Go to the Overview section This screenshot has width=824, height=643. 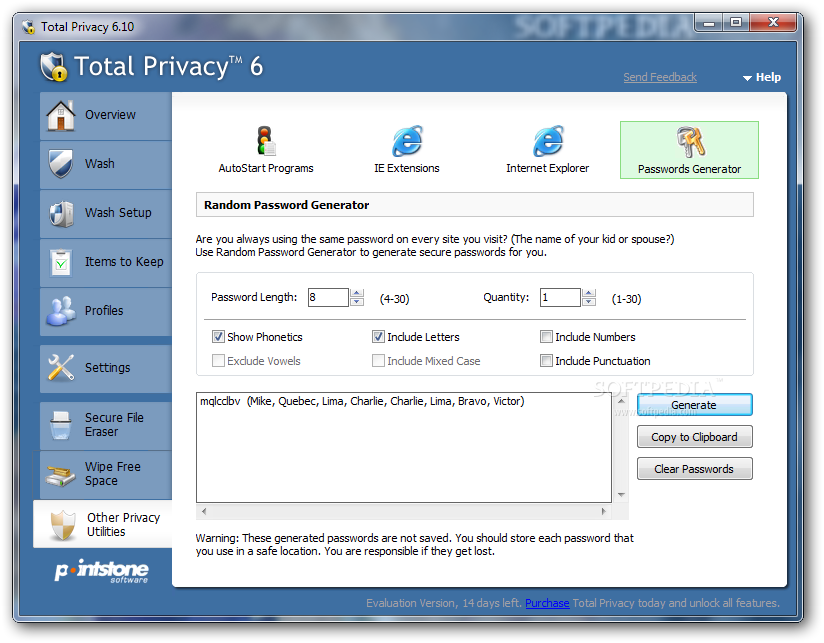coord(106,116)
